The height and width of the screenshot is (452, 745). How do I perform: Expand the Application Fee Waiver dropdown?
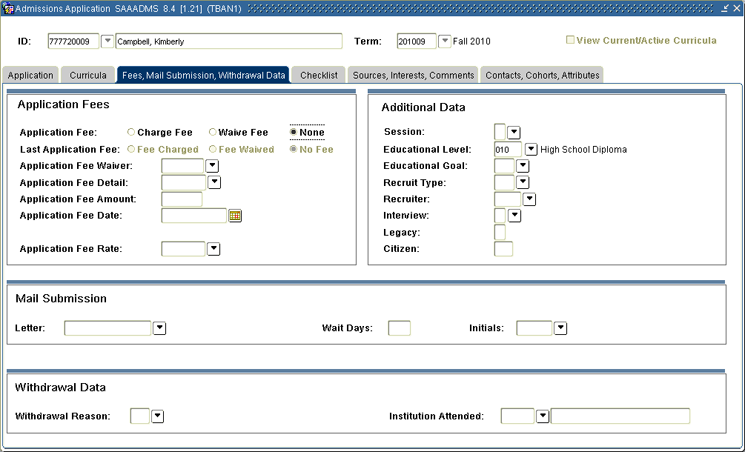tap(212, 166)
